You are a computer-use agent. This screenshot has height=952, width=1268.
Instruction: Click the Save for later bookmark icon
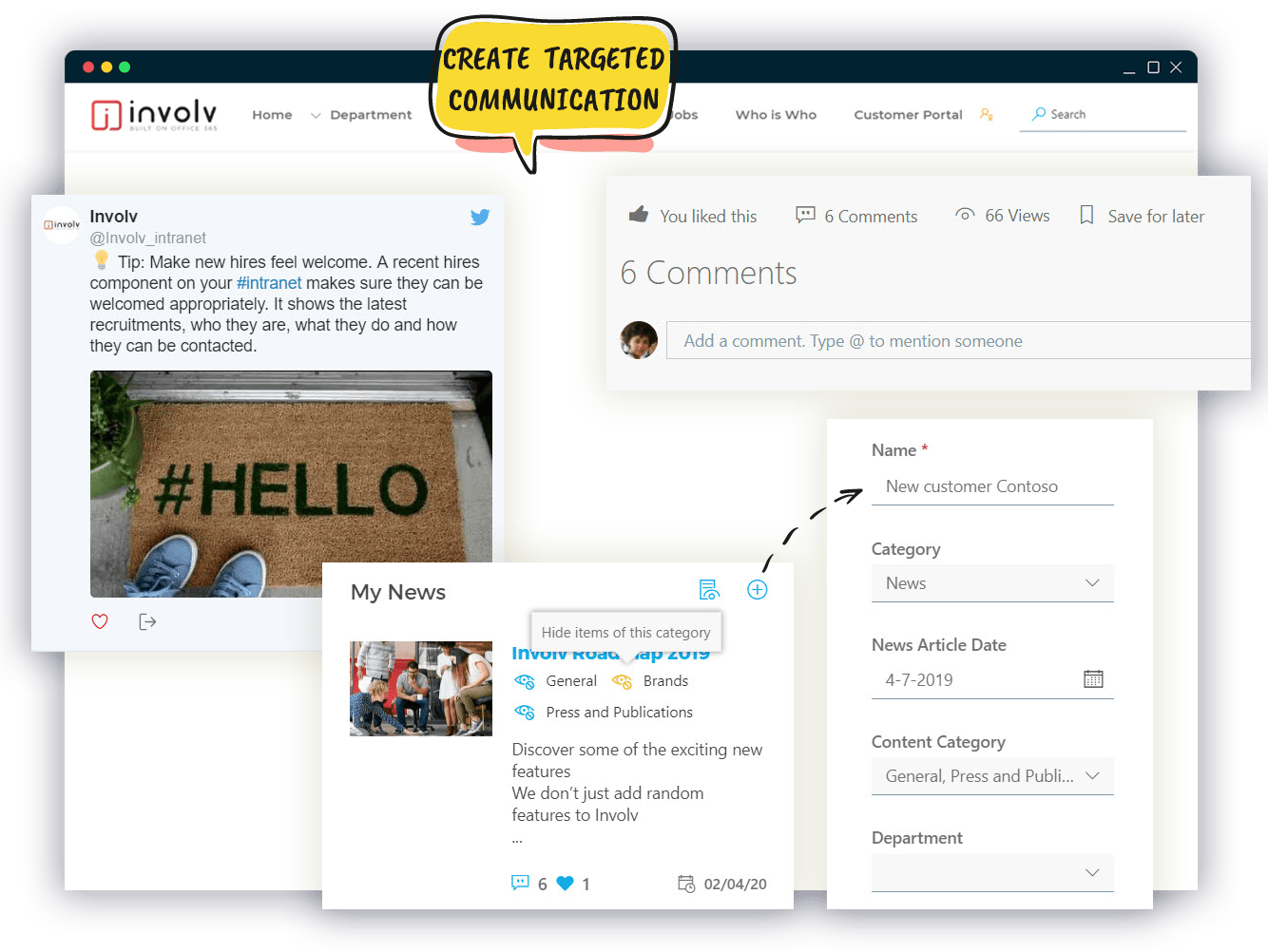pos(1086,216)
